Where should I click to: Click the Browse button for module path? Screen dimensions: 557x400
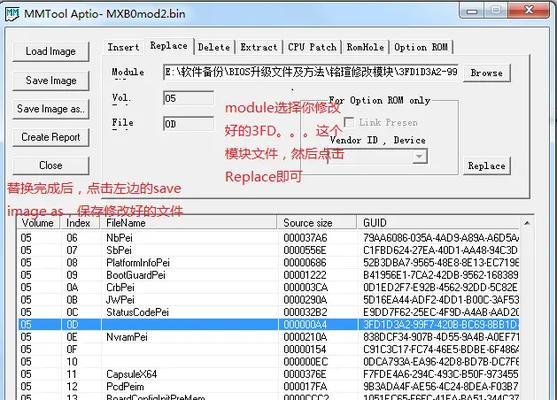[x=487, y=73]
